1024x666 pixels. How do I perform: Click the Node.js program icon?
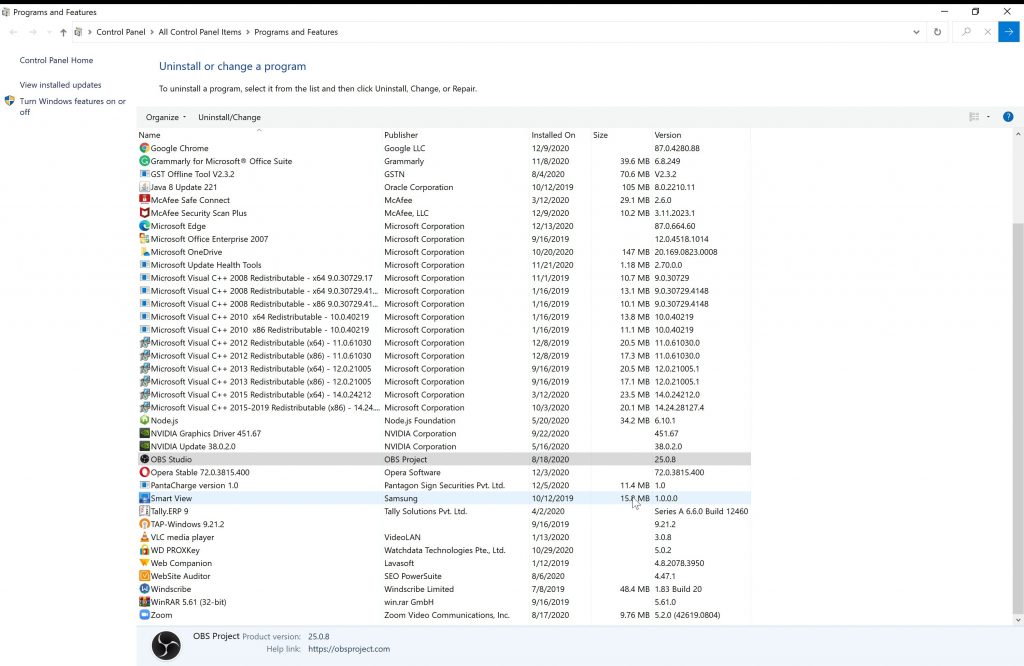[144, 420]
